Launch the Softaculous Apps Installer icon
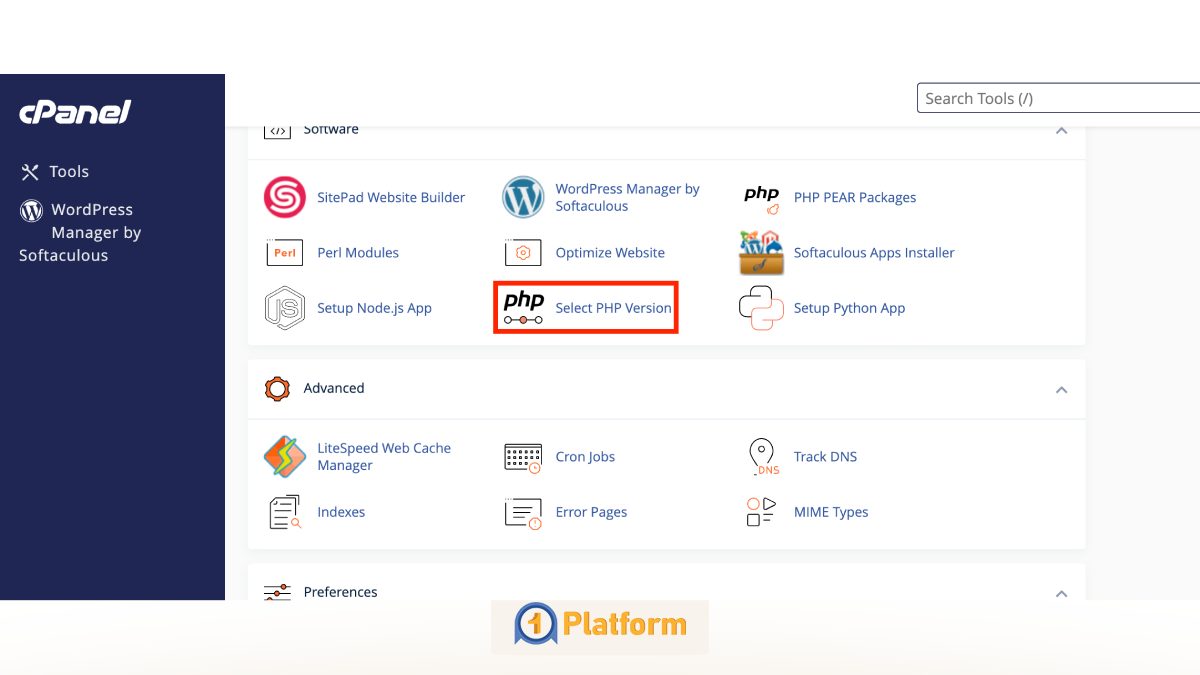1200x675 pixels. point(760,252)
